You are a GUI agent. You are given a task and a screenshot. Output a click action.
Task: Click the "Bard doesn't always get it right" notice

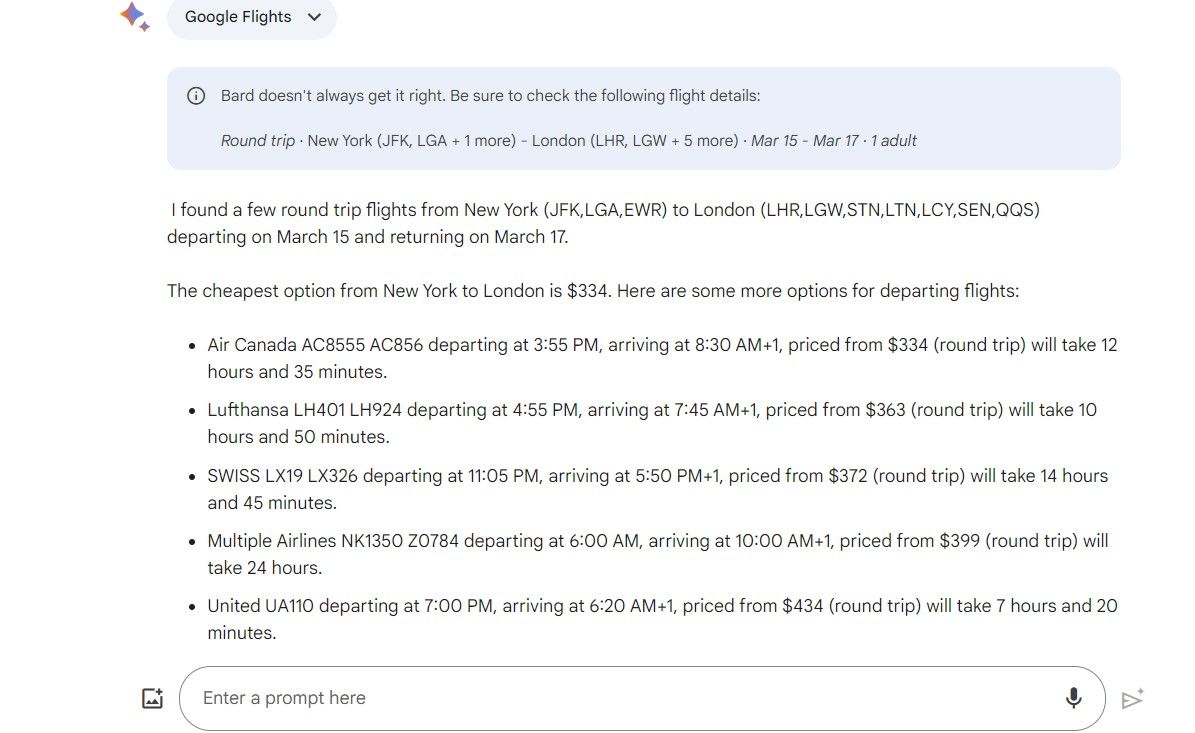[x=490, y=96]
